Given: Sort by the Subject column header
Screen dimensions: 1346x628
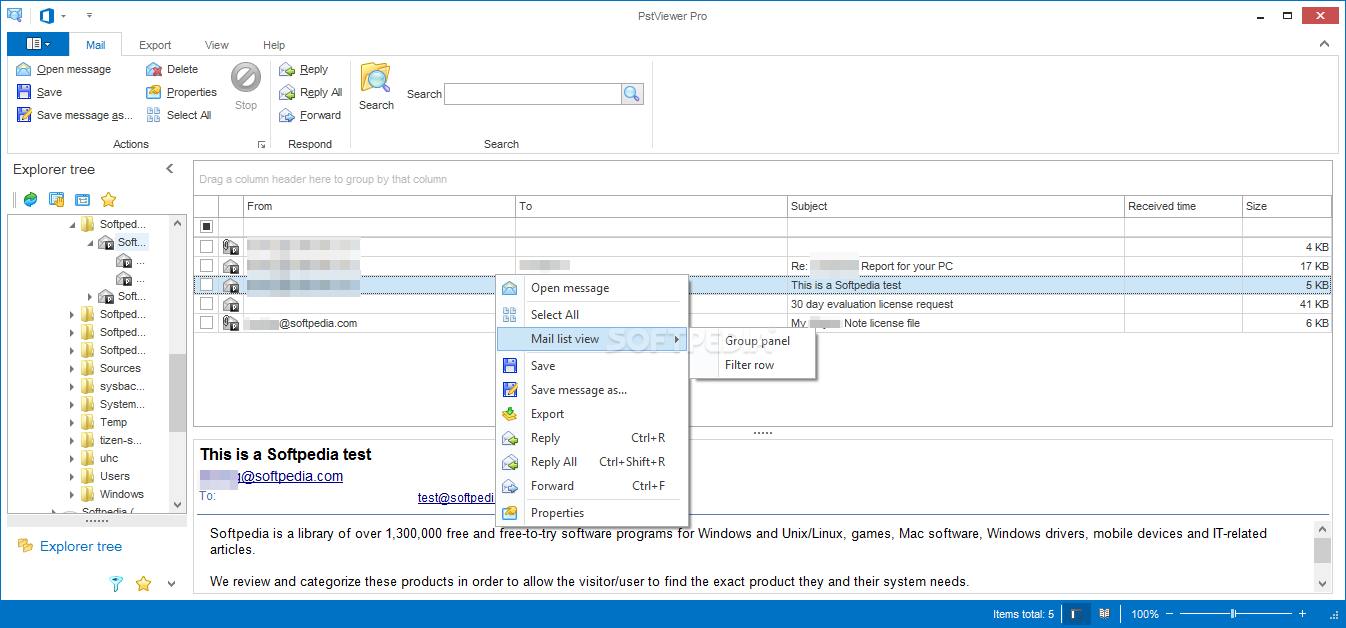Looking at the screenshot, I should [x=956, y=206].
